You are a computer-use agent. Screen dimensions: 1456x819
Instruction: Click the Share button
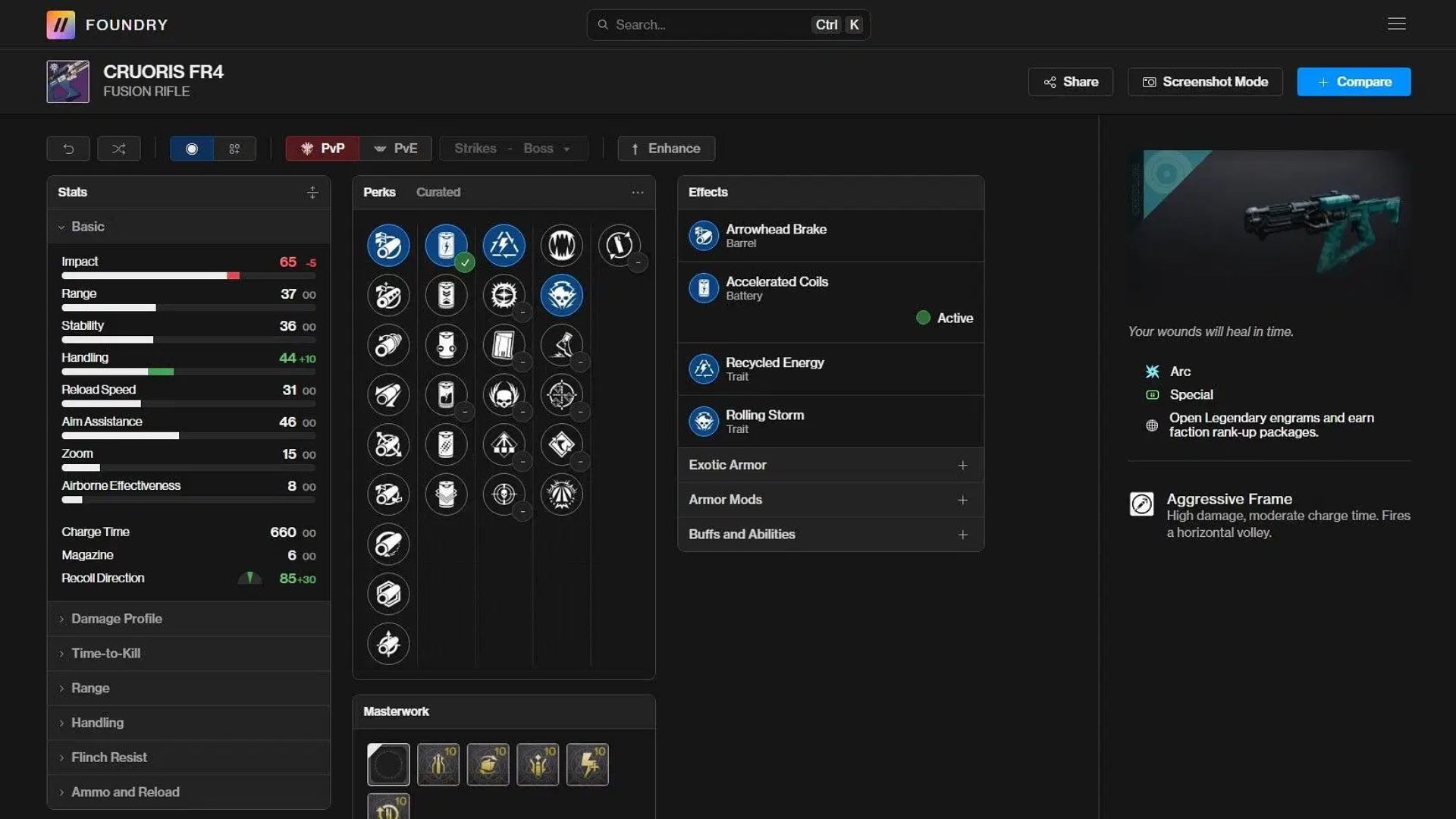pyautogui.click(x=1070, y=82)
